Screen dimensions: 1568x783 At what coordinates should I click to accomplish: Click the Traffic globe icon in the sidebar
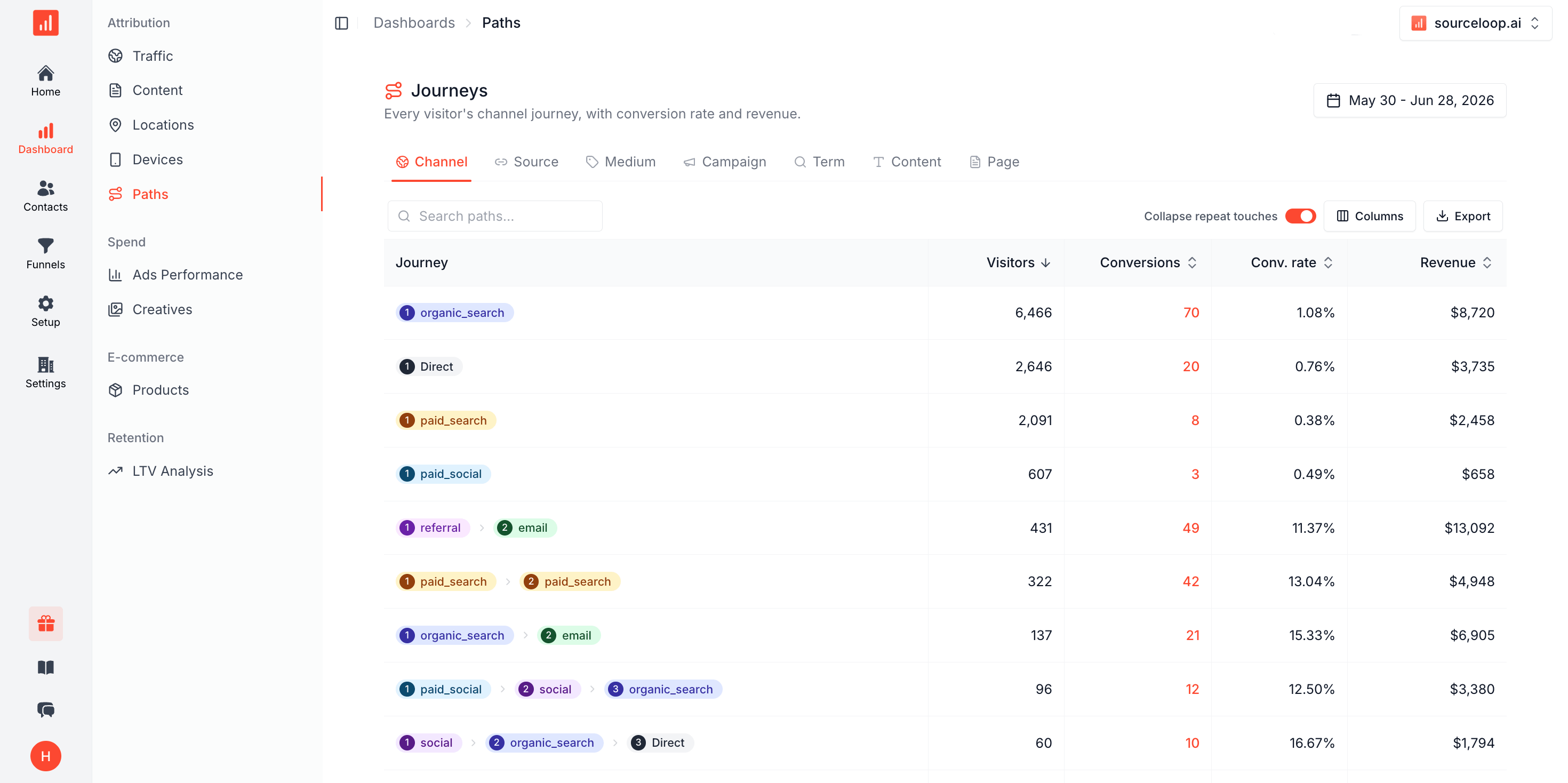point(115,56)
